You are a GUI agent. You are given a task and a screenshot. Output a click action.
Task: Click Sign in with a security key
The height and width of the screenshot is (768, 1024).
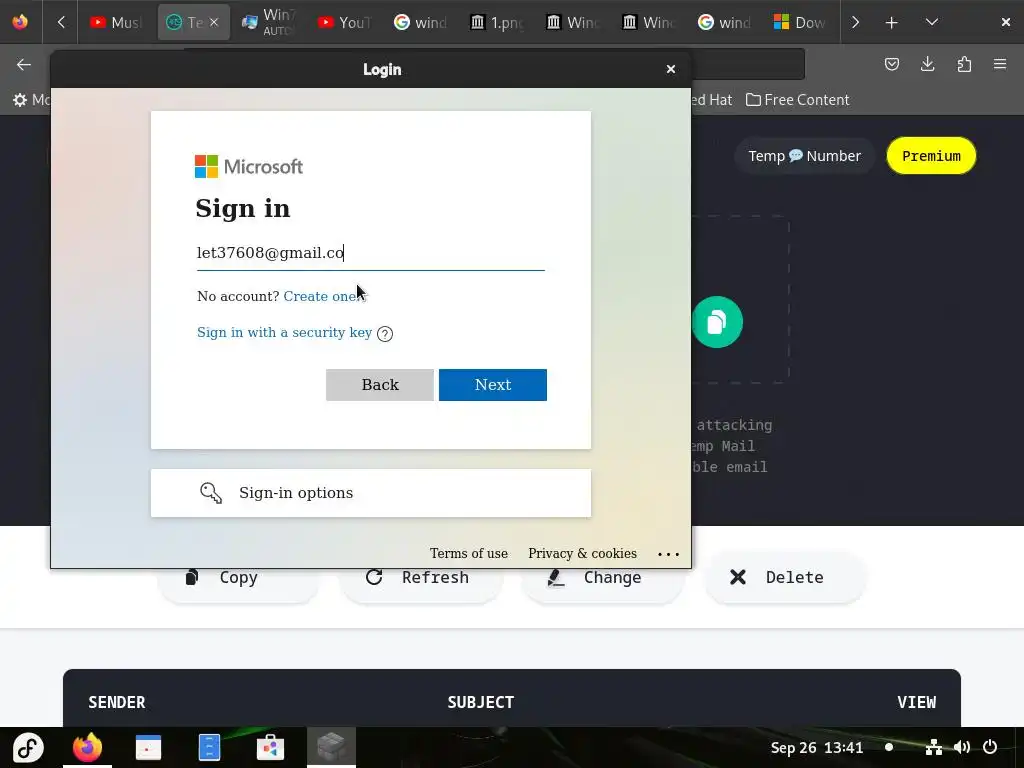point(284,332)
